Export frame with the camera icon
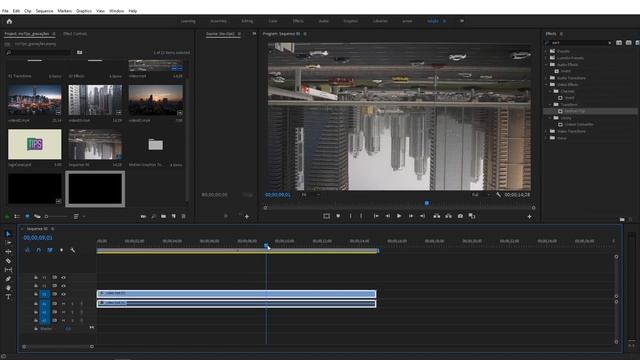Screen dimensions: 640x360 (460, 216)
